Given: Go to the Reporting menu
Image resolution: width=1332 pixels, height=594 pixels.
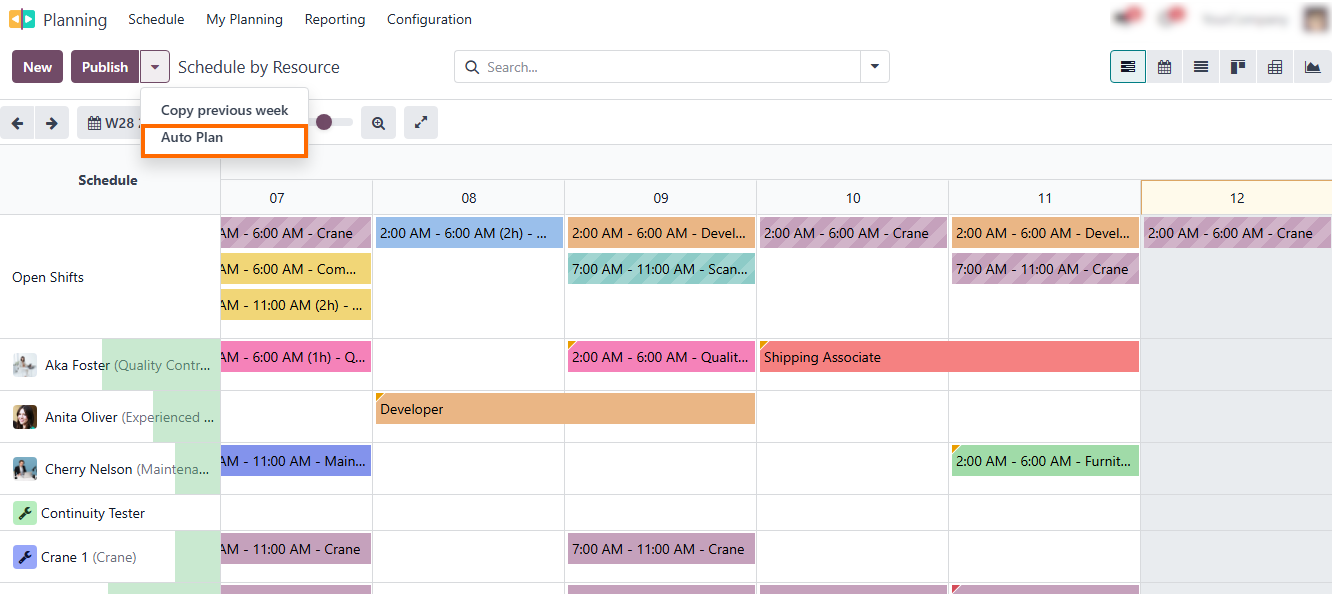Looking at the screenshot, I should (334, 19).
